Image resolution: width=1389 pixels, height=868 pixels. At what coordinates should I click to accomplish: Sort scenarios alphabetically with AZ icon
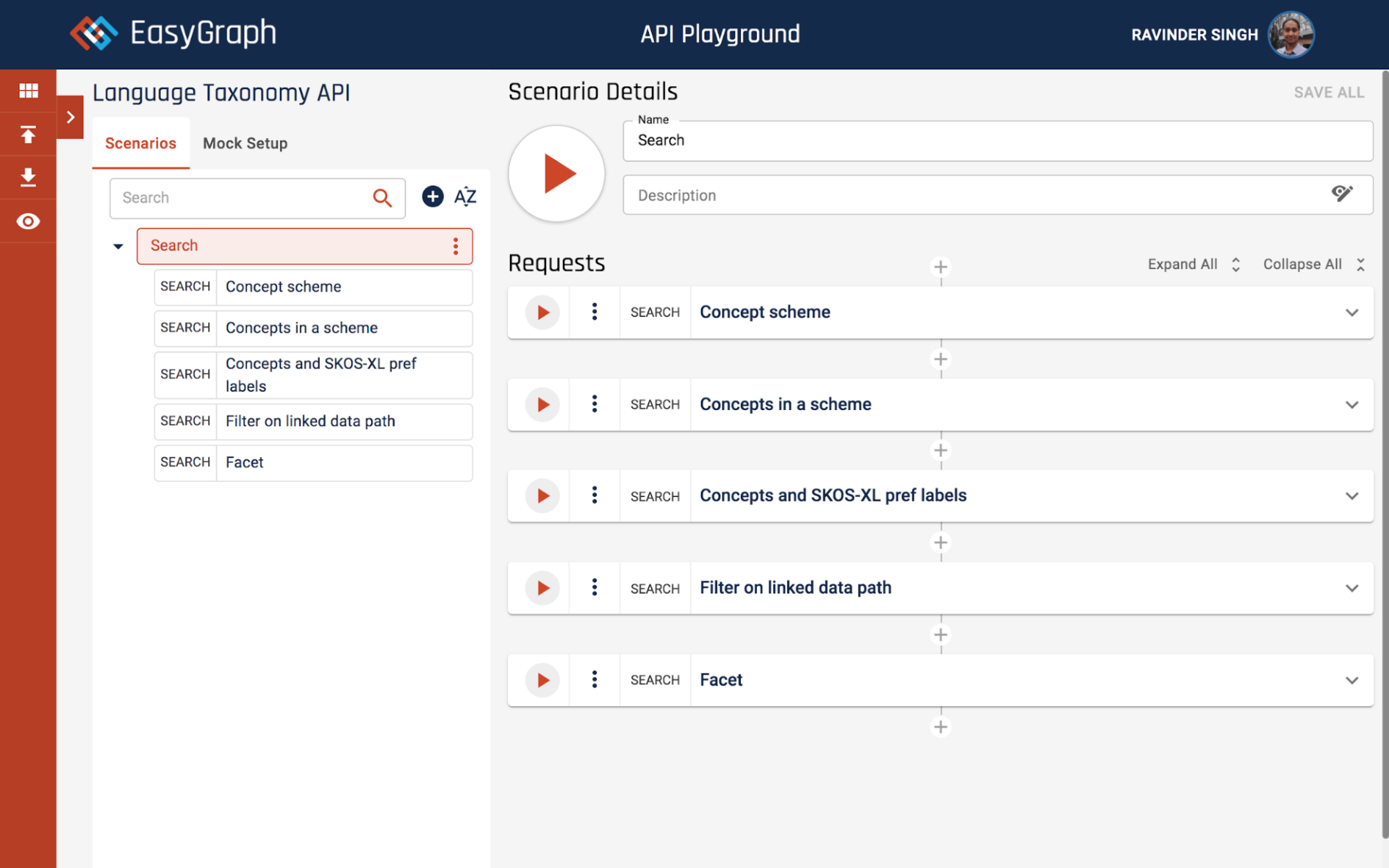tap(465, 197)
